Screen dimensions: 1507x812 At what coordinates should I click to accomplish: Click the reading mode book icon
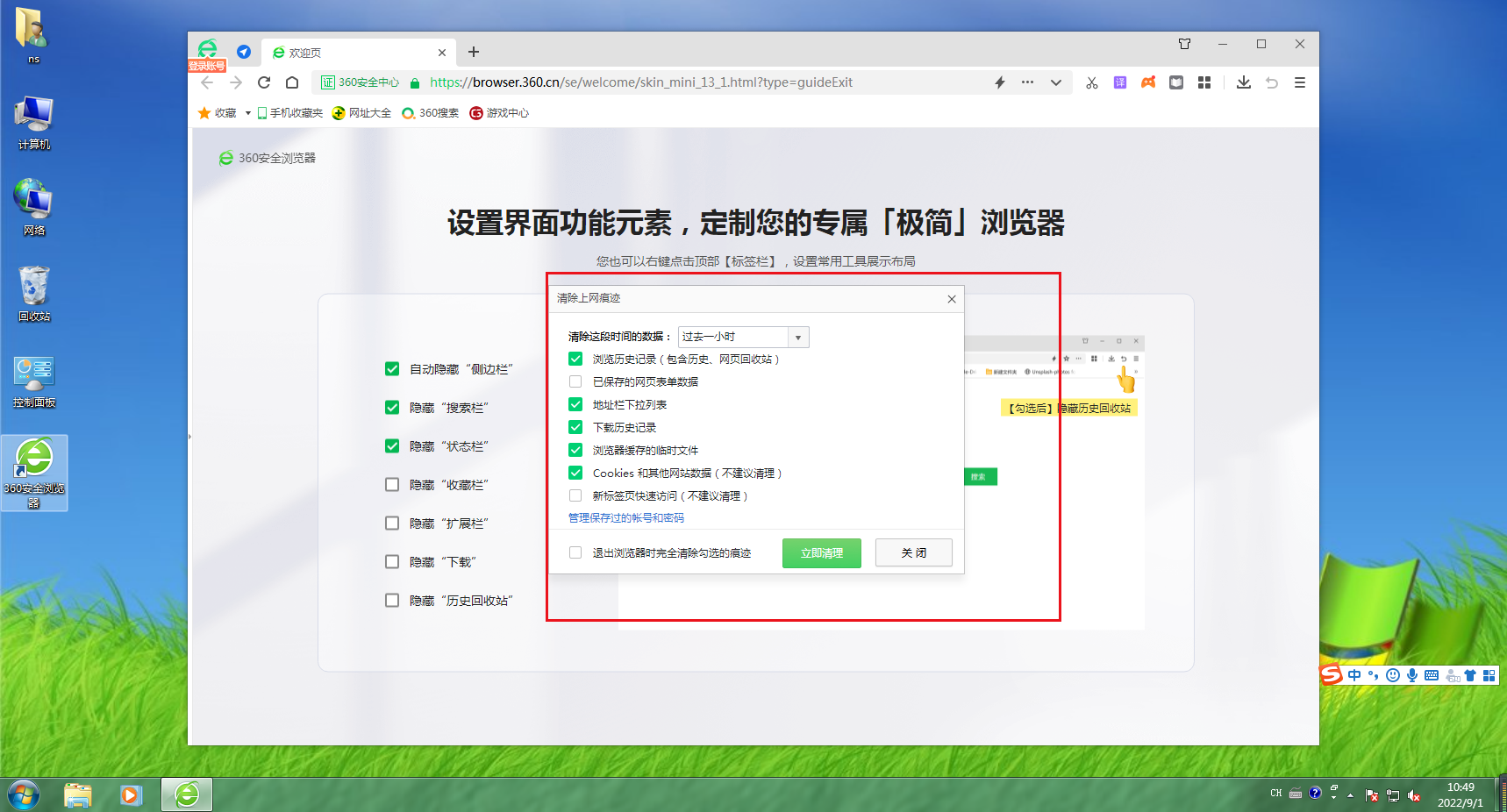pyautogui.click(x=1176, y=82)
